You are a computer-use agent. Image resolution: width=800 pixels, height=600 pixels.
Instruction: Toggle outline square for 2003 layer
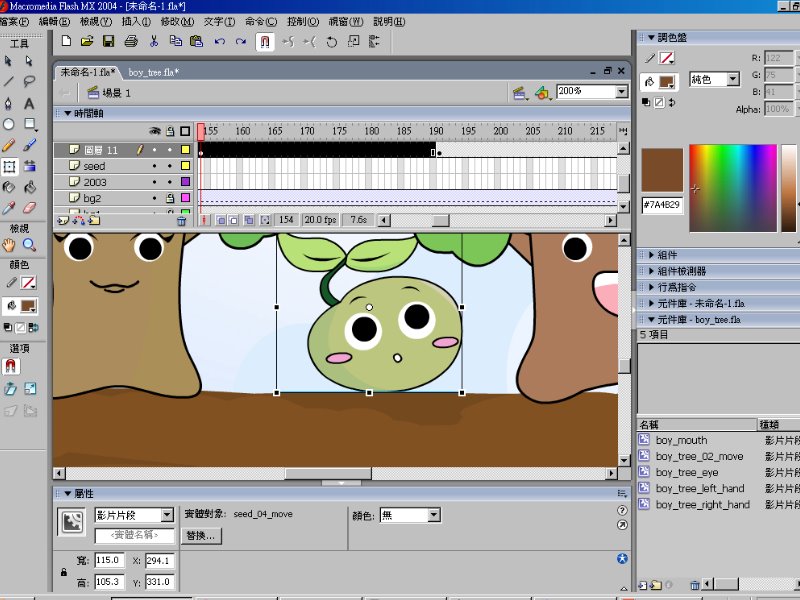click(185, 182)
